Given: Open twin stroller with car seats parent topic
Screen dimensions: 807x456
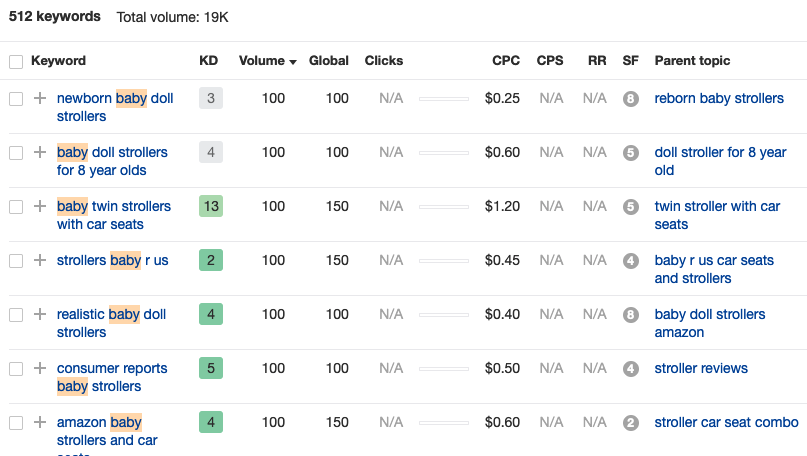Looking at the screenshot, I should coord(717,215).
